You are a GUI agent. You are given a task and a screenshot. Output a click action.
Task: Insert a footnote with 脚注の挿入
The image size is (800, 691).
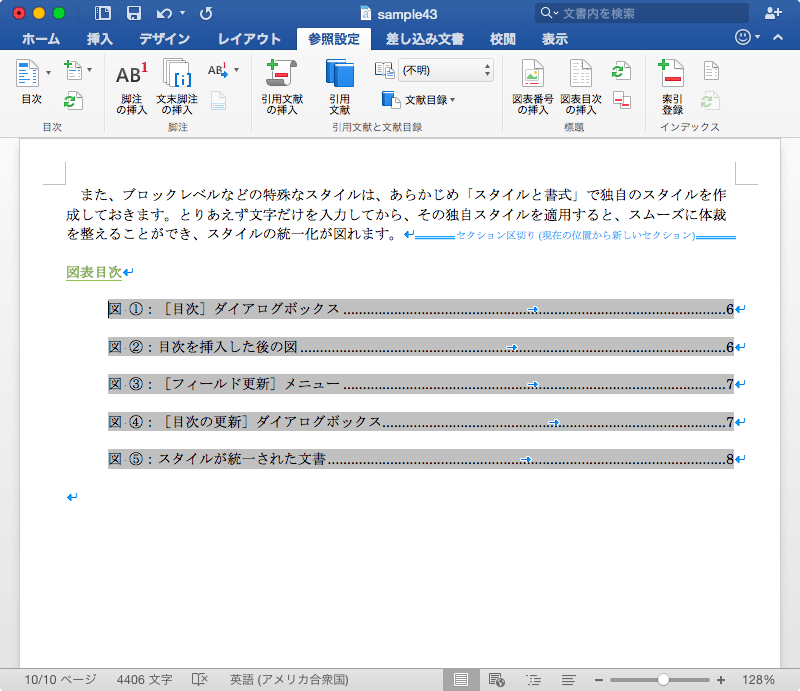coord(132,87)
